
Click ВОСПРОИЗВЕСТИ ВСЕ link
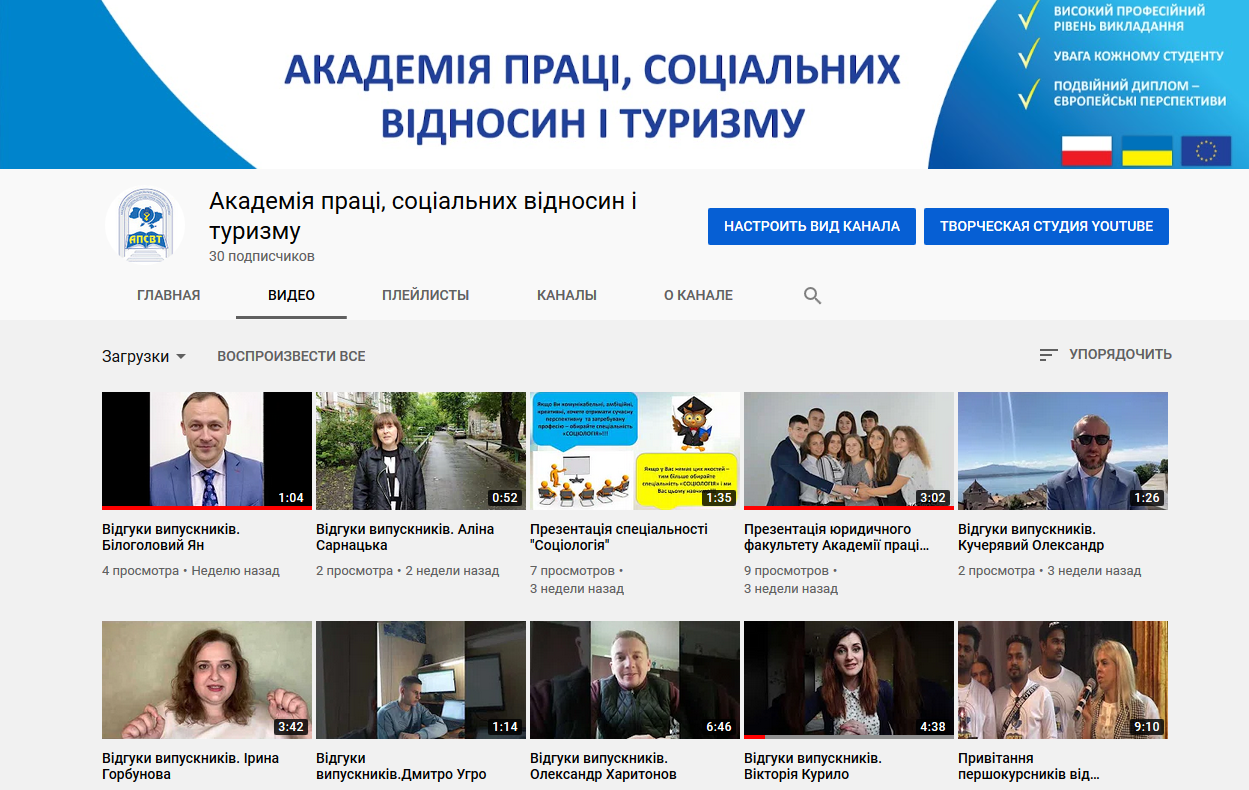(x=291, y=356)
